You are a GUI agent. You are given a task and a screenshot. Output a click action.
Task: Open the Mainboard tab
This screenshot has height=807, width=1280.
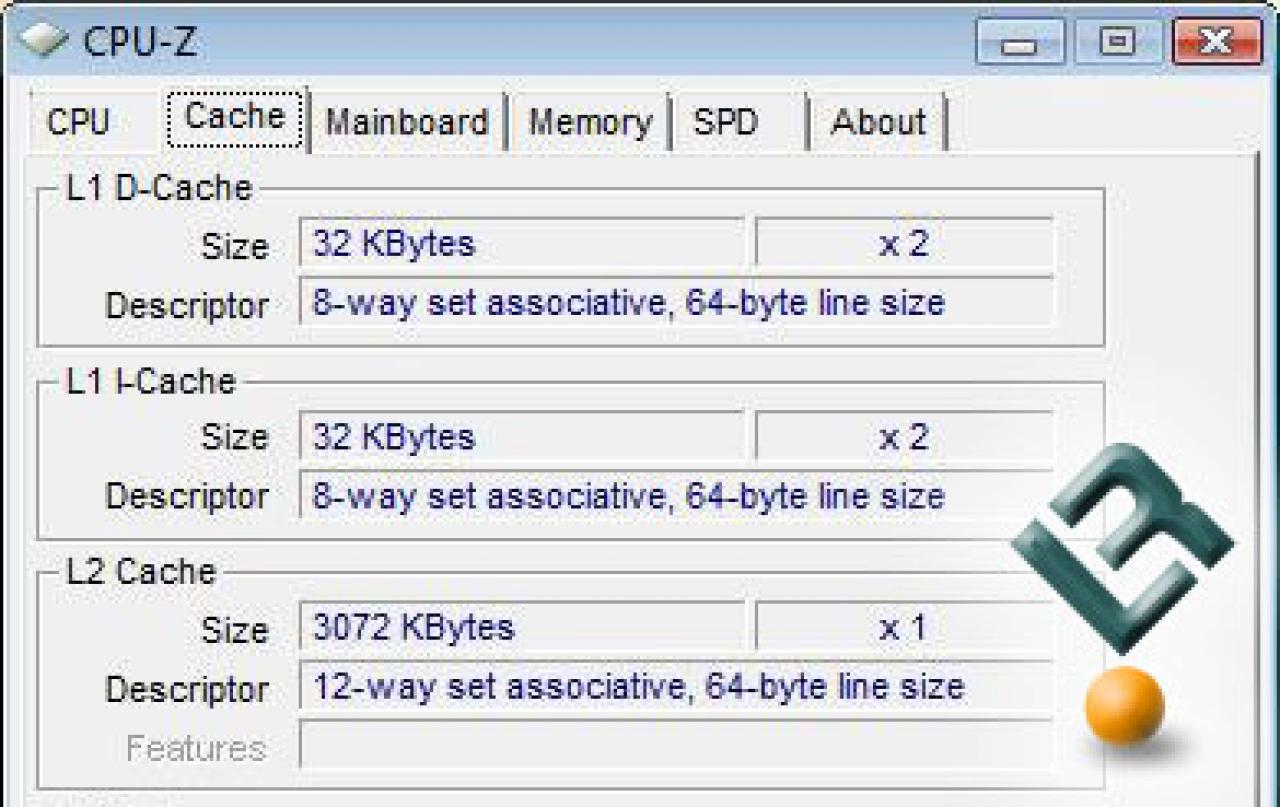pos(407,122)
